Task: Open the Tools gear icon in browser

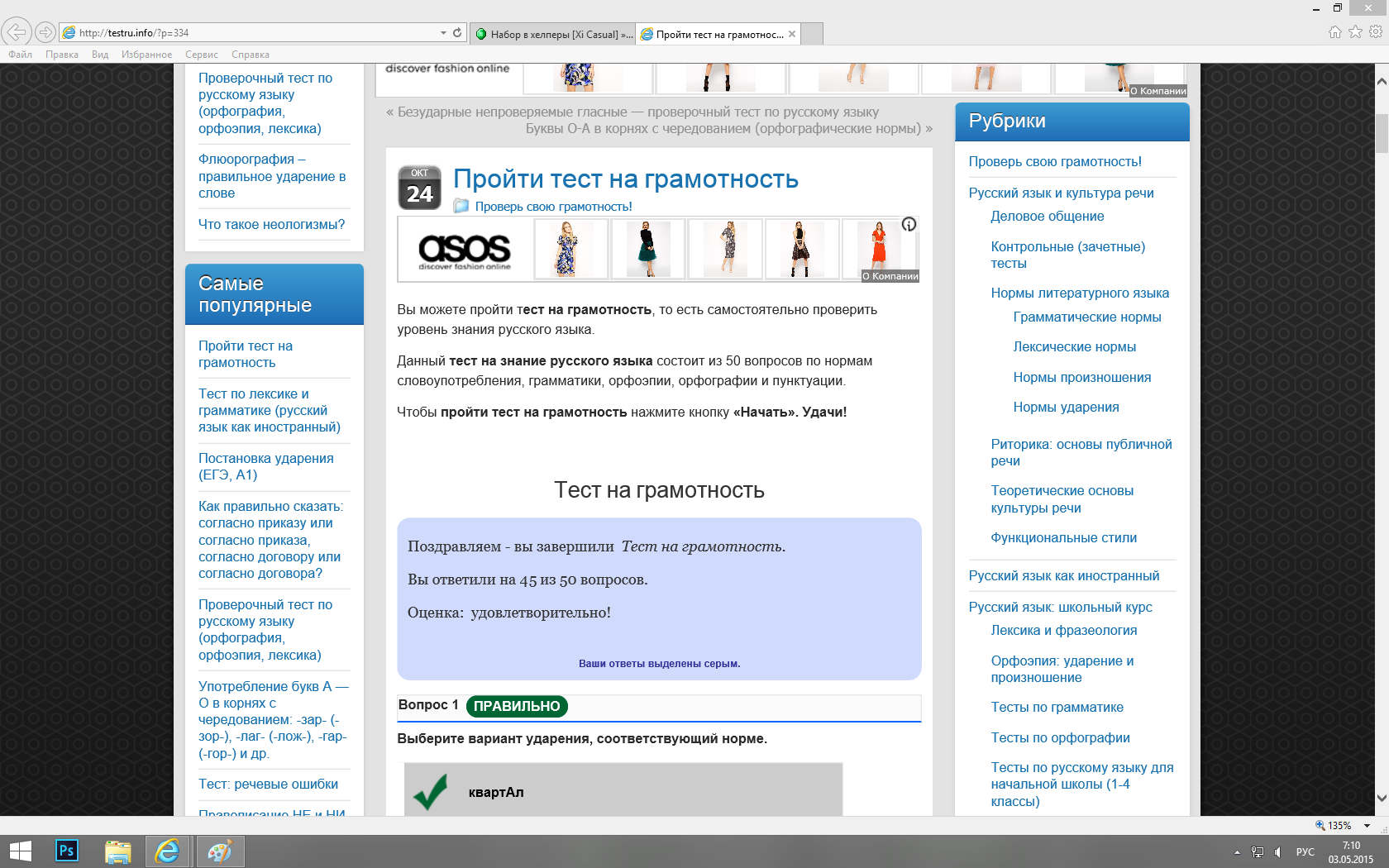Action: pos(1375,32)
